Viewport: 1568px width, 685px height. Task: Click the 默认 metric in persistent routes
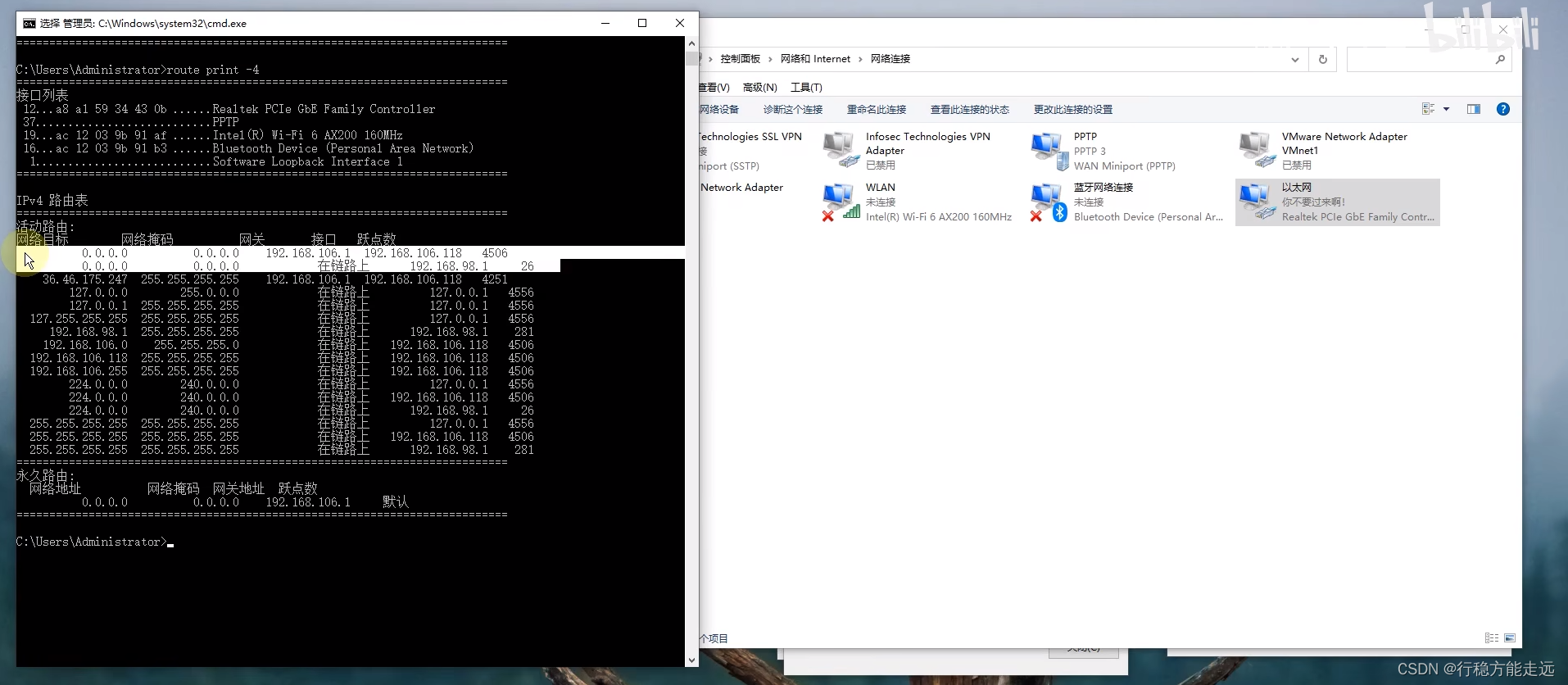point(396,501)
